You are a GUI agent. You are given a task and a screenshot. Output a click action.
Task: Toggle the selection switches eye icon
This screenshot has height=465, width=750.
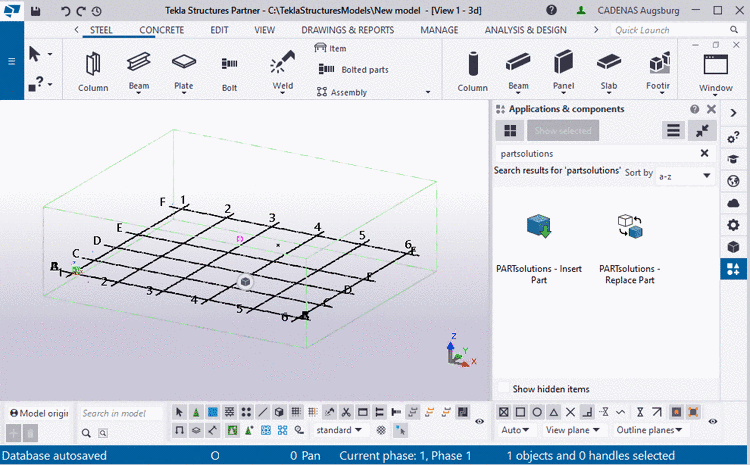point(479,421)
